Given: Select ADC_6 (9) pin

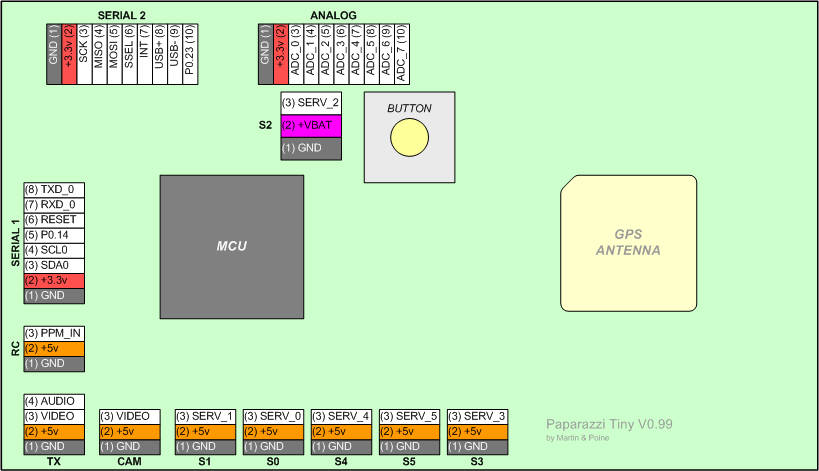Looking at the screenshot, I should [x=387, y=54].
